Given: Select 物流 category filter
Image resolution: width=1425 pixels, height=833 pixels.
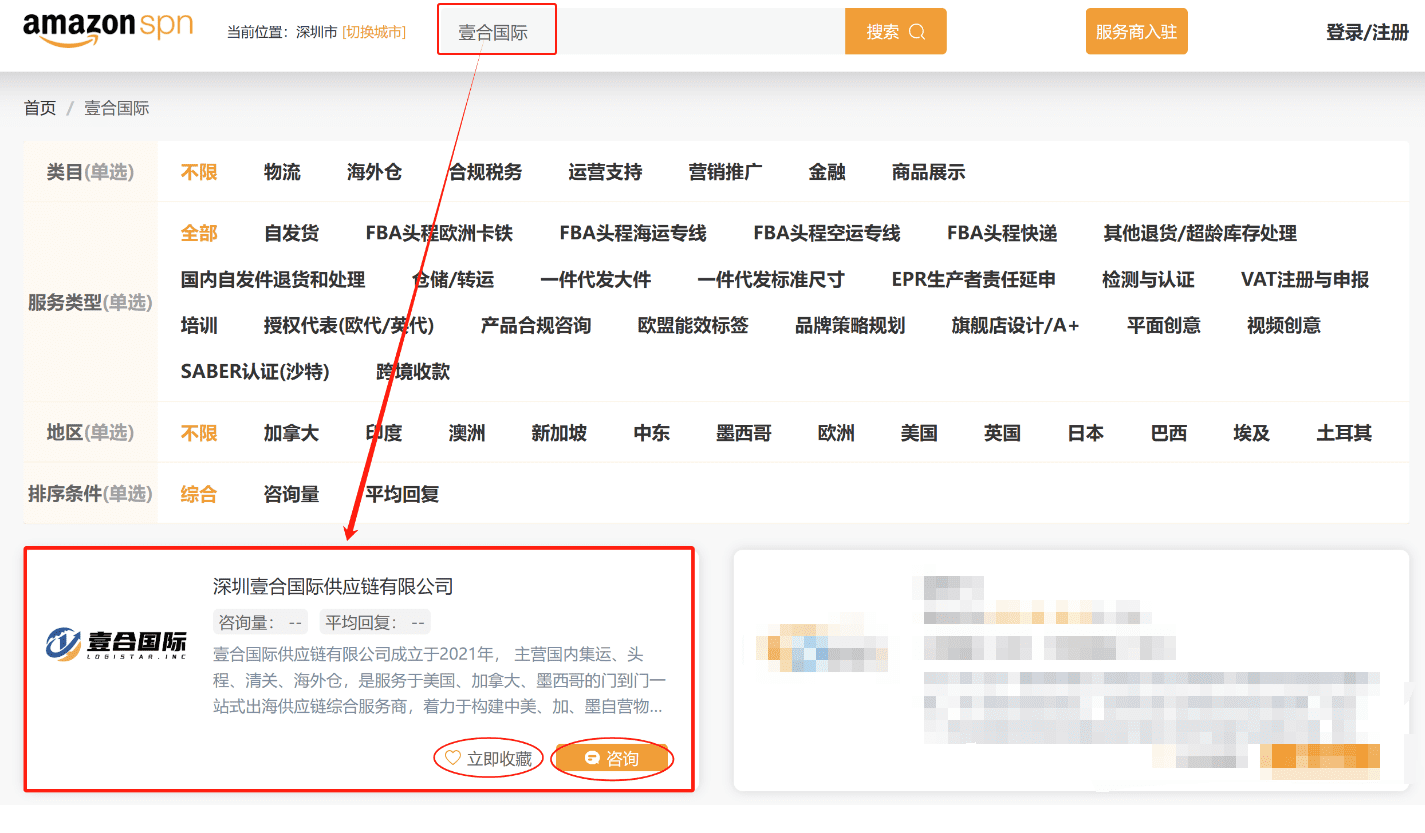Looking at the screenshot, I should click(x=282, y=172).
